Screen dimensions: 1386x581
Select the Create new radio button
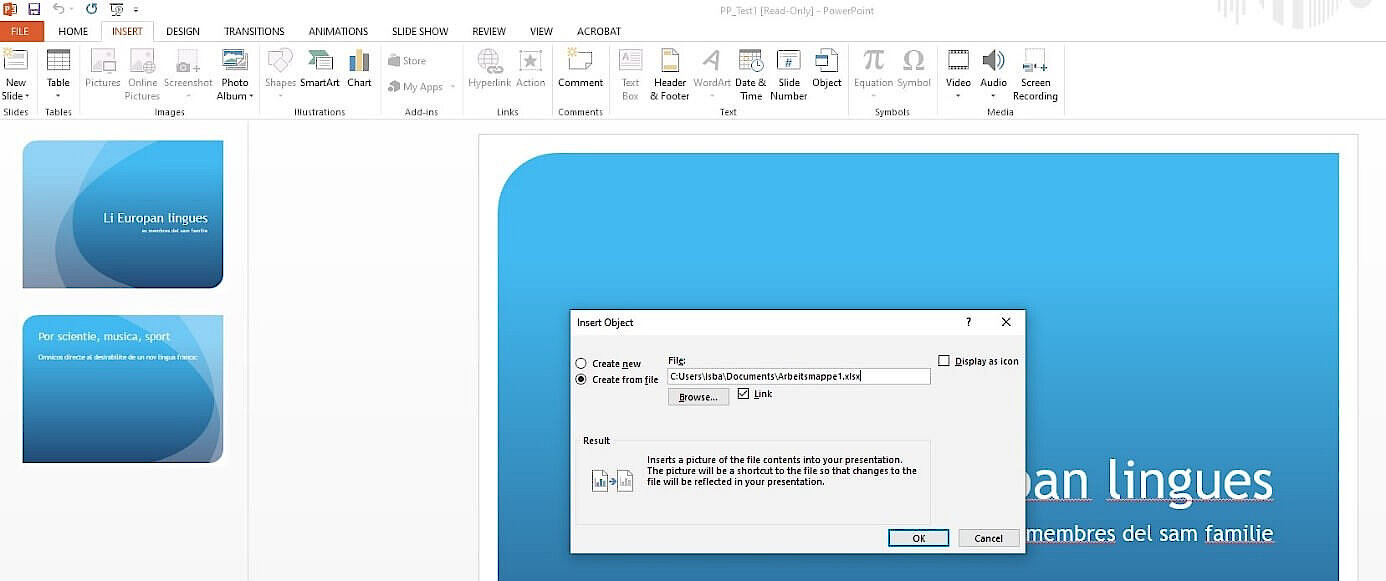tap(581, 362)
